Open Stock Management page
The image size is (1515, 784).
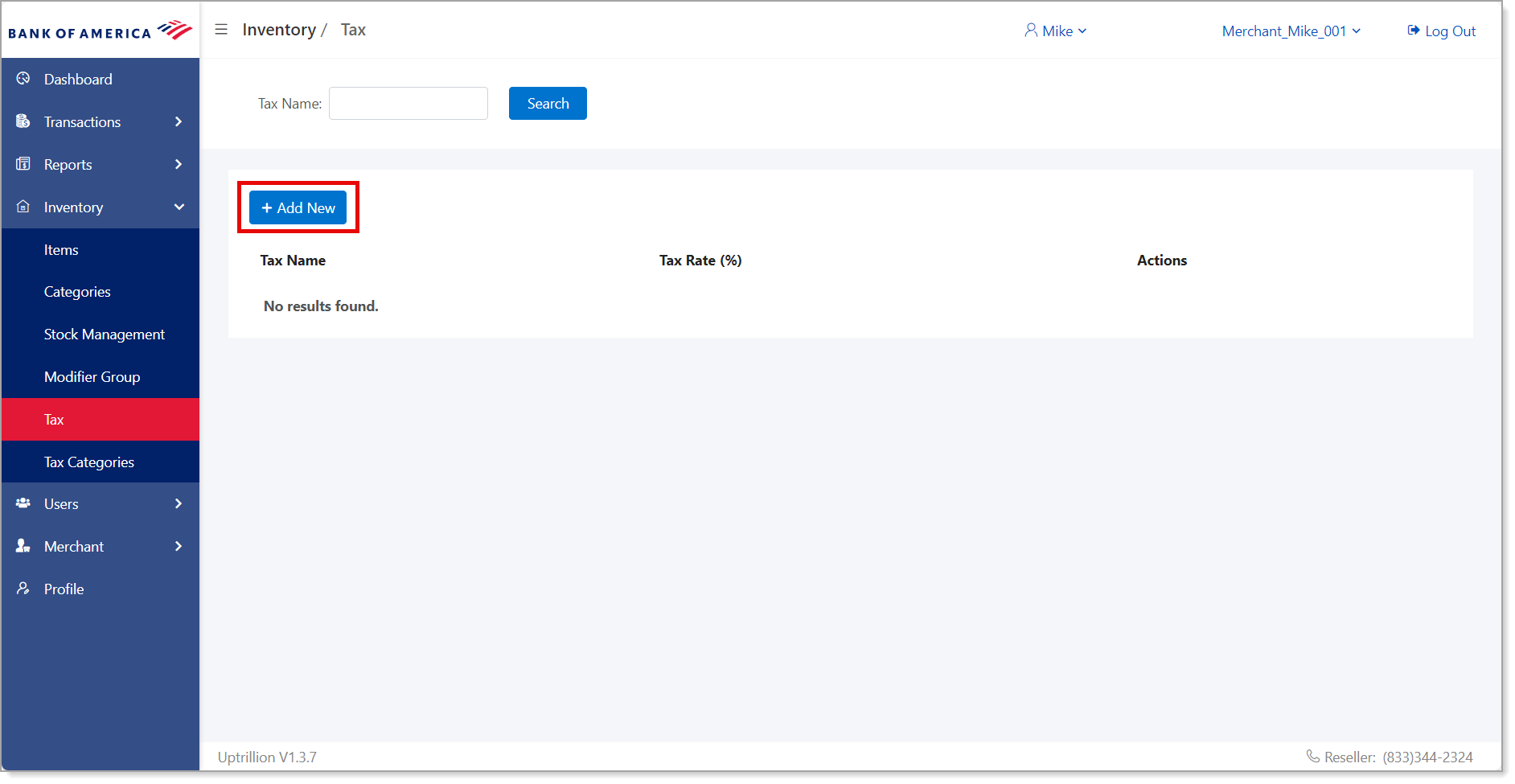[101, 335]
